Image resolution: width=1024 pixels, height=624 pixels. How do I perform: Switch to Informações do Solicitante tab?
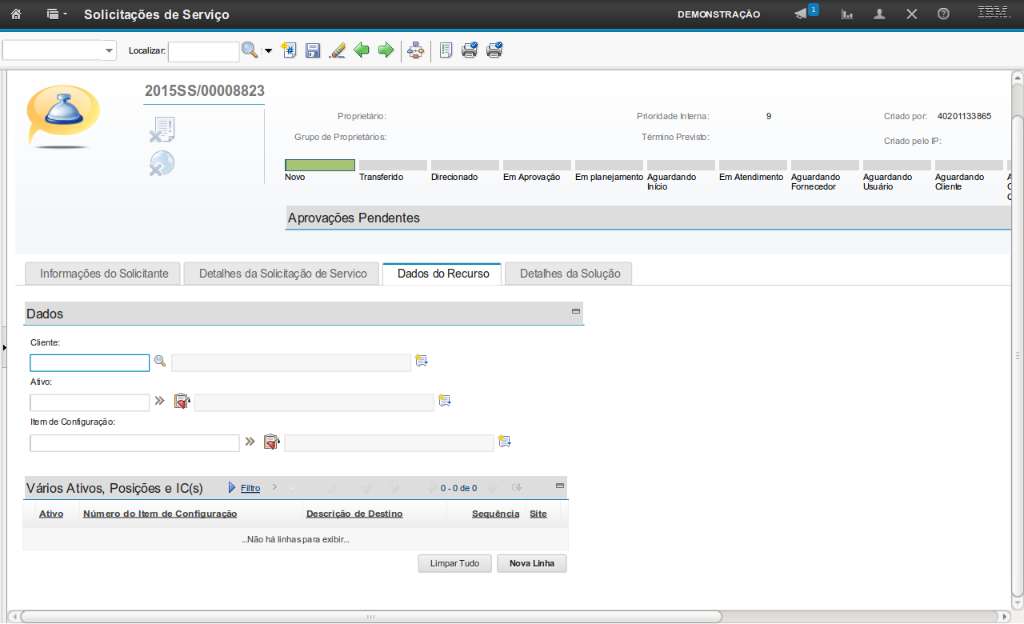point(103,274)
